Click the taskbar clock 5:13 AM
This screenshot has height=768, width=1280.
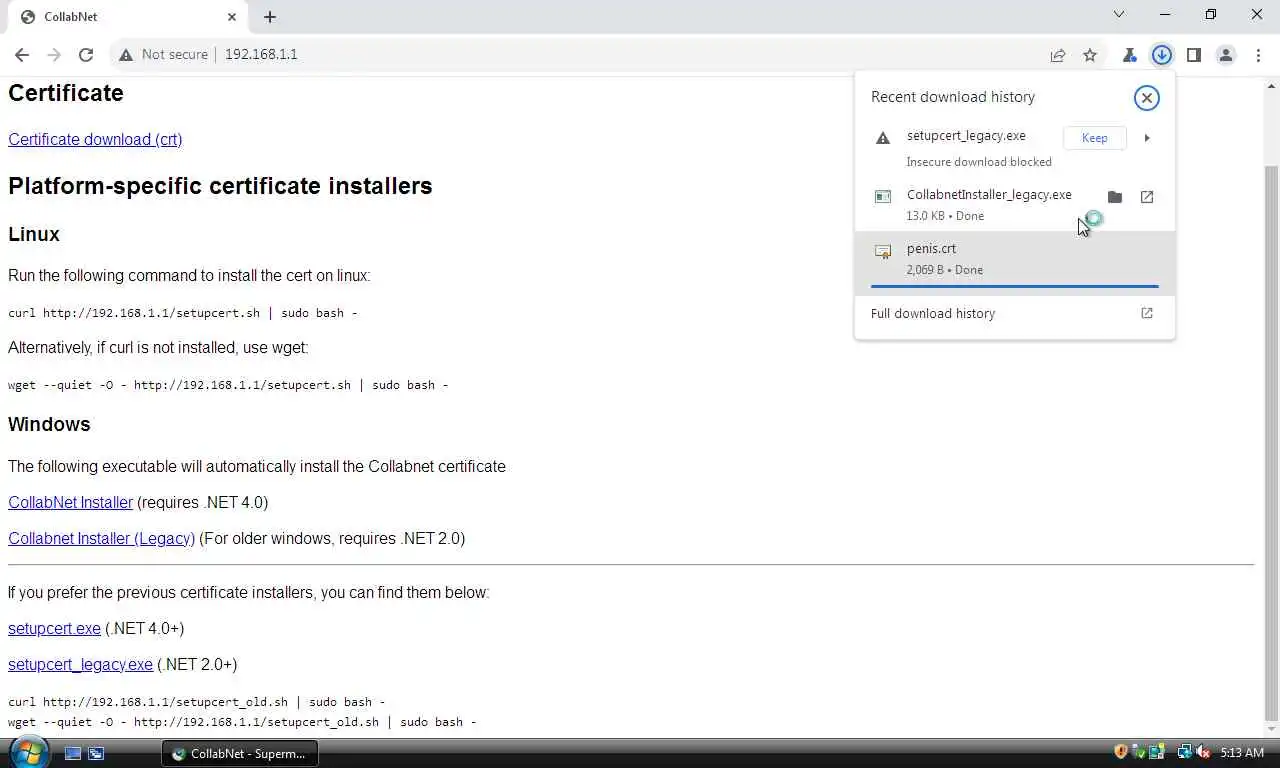pyautogui.click(x=1243, y=752)
